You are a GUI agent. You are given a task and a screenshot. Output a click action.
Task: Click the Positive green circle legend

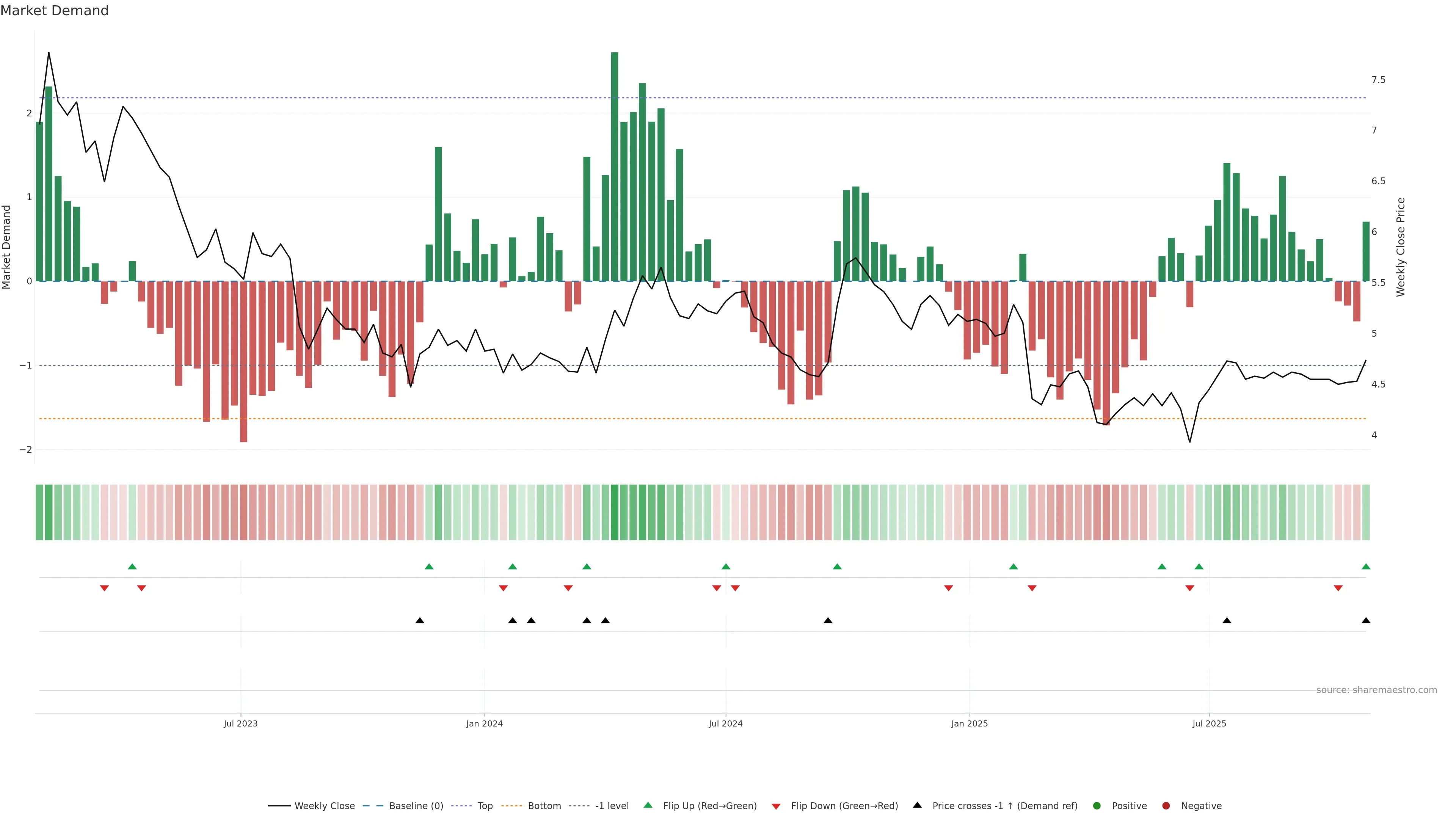coord(1097,806)
